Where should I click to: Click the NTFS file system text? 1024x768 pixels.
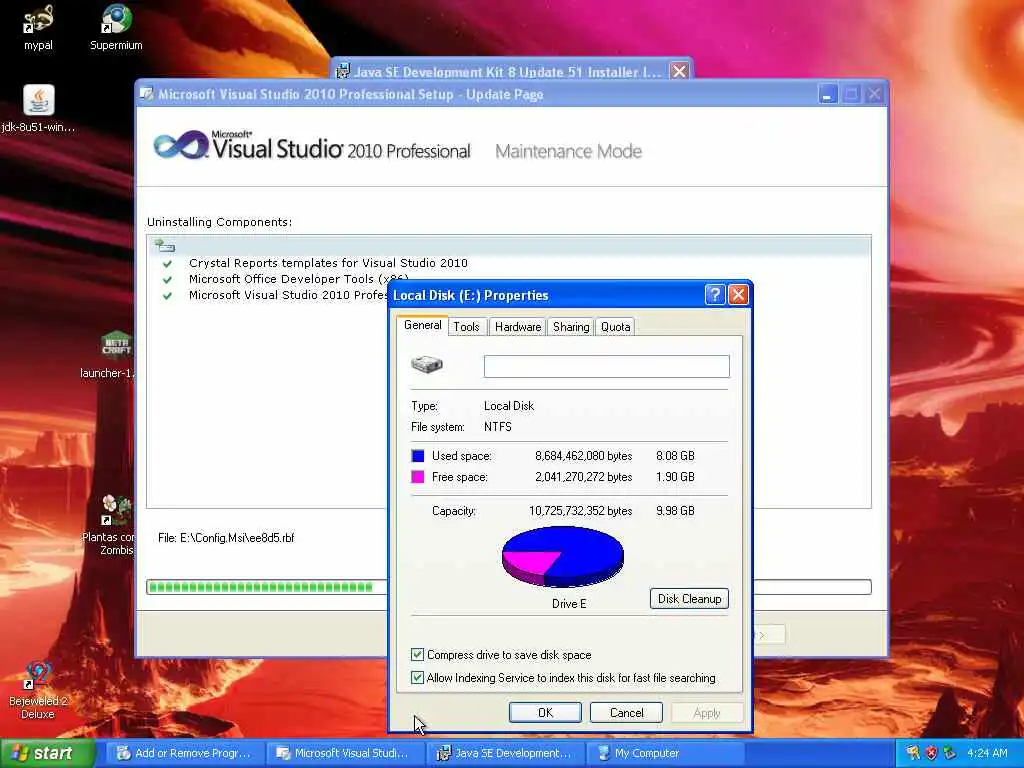498,426
